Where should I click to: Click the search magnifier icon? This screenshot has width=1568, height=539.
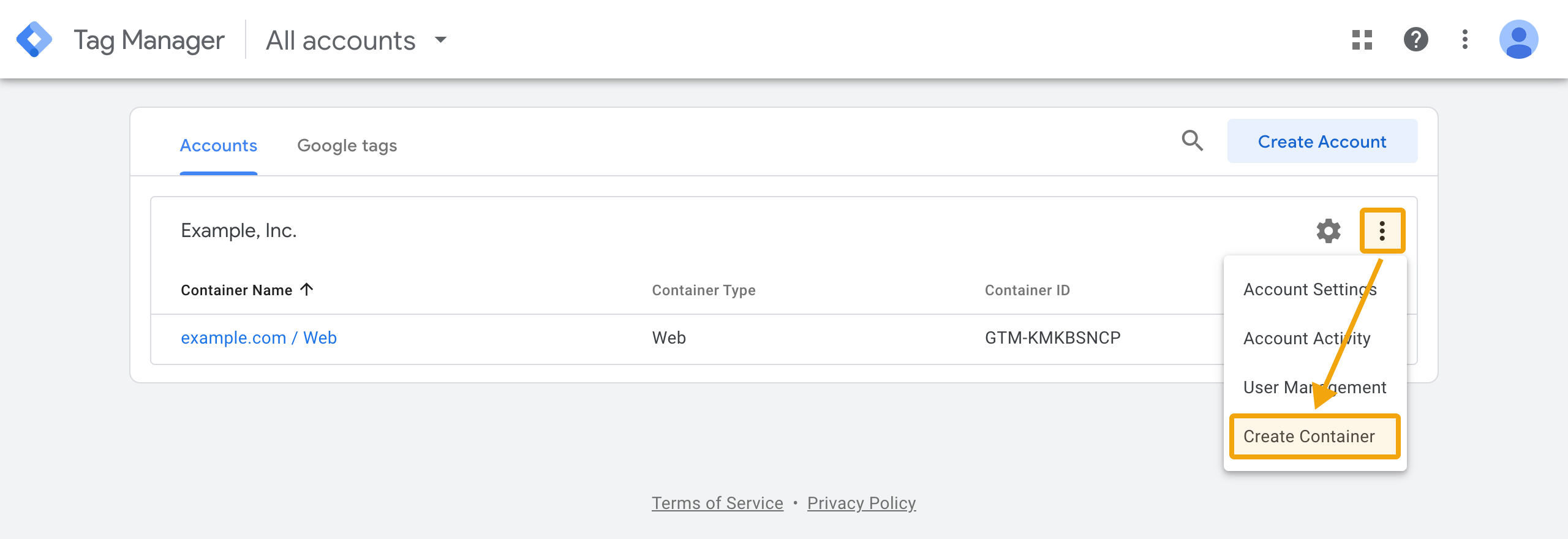1192,141
